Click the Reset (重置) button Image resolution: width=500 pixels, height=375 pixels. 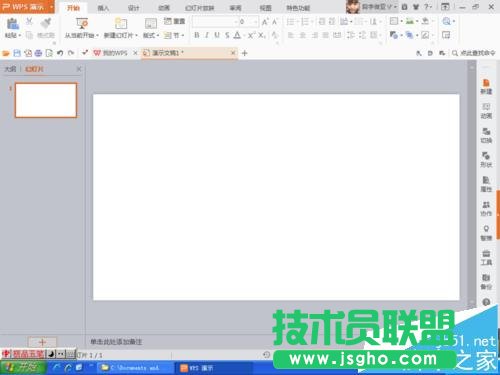coord(174,21)
